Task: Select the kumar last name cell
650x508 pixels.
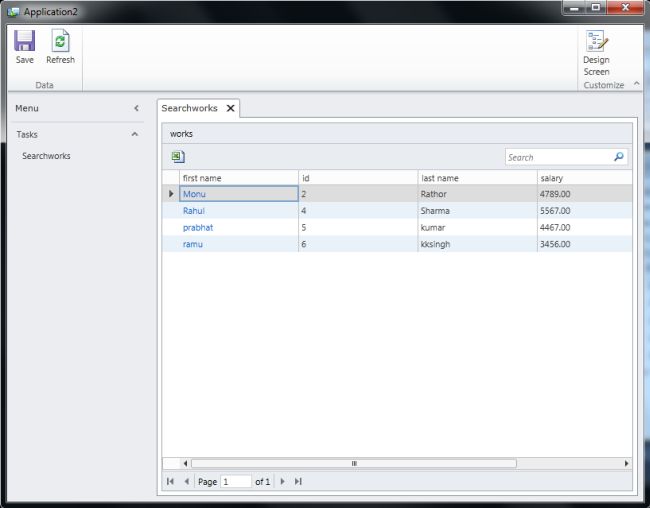Action: (478, 227)
